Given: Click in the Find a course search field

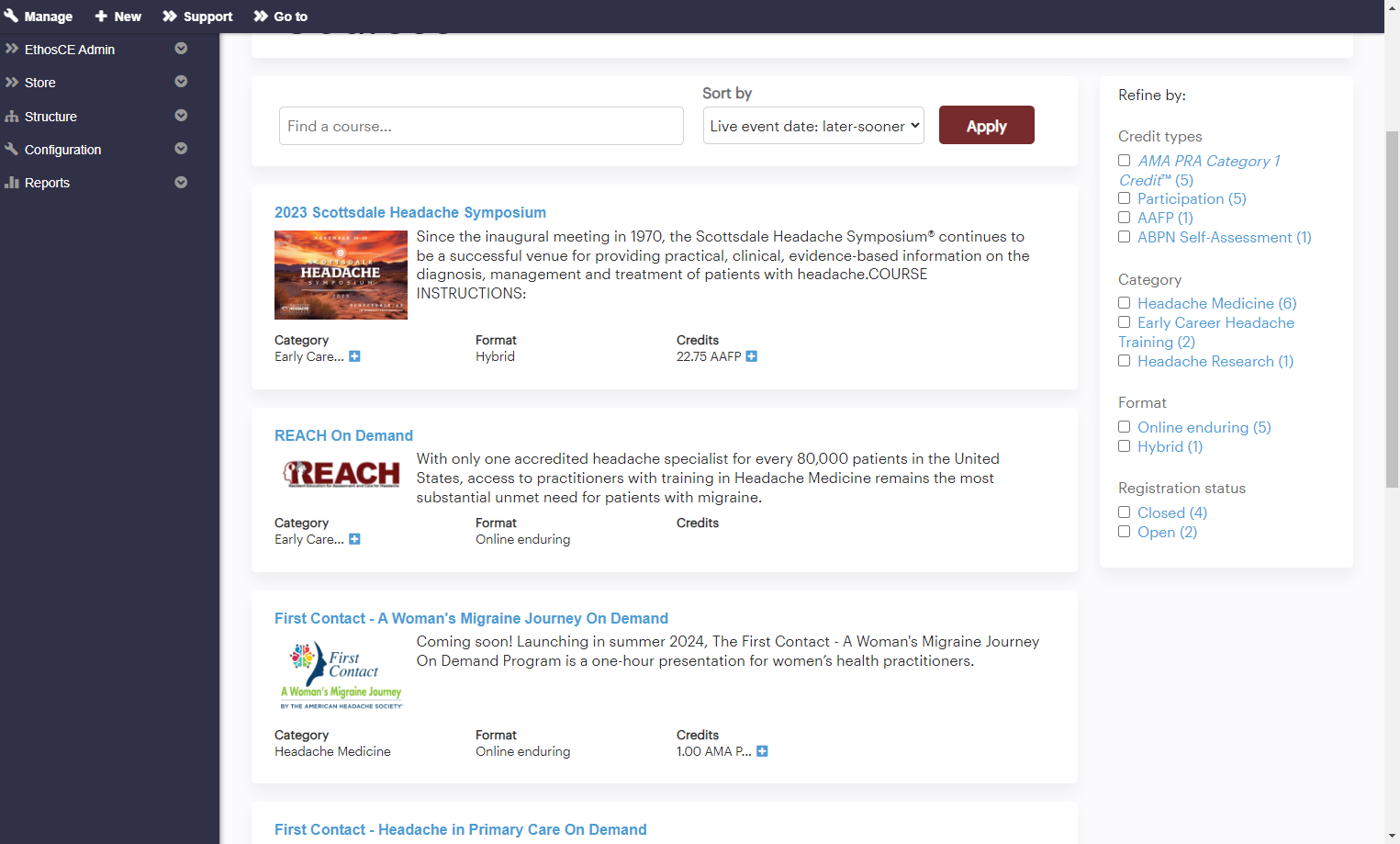Looking at the screenshot, I should point(481,126).
